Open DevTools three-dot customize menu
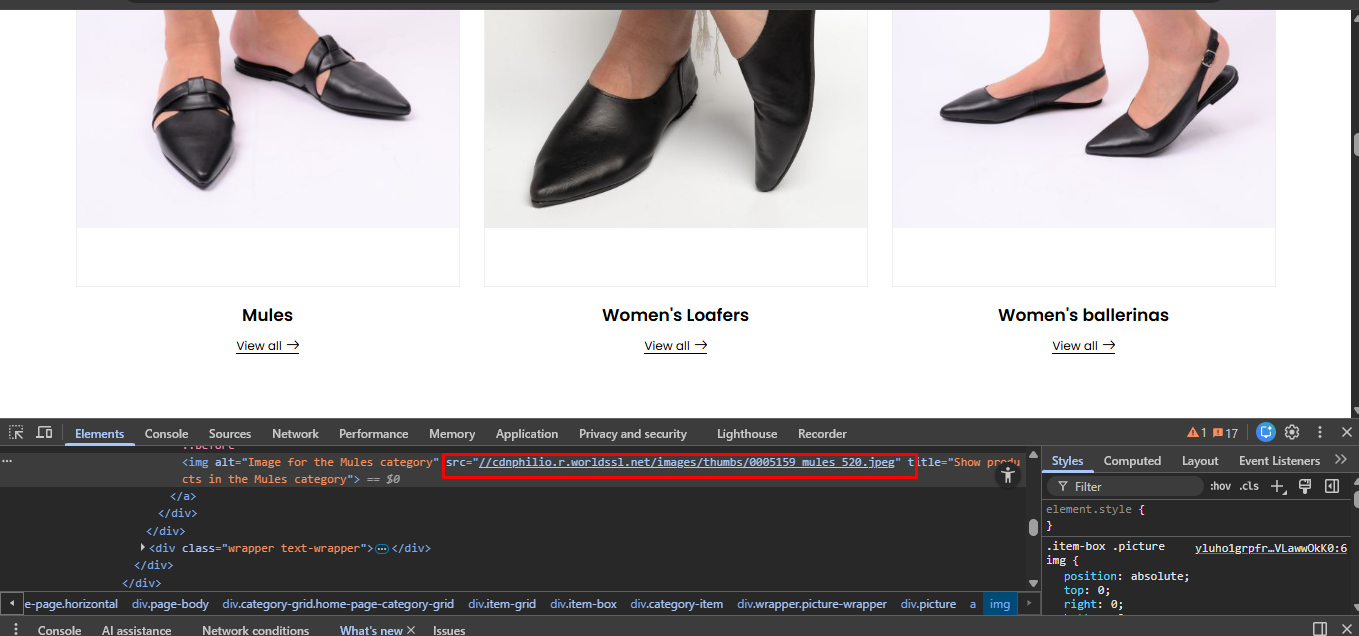This screenshot has height=636, width=1359. [x=1320, y=433]
